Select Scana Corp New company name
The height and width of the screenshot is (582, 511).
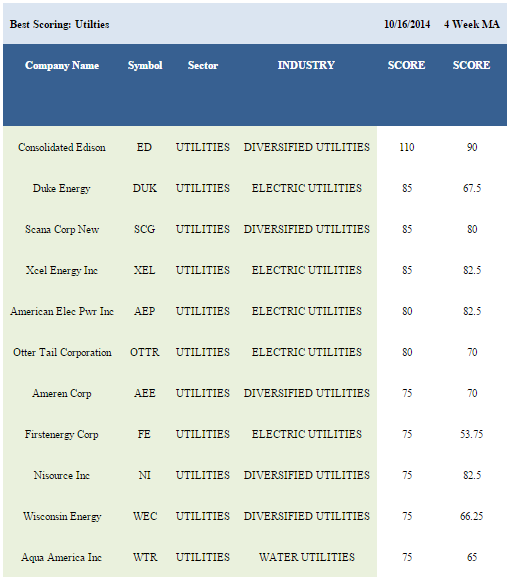(x=62, y=229)
